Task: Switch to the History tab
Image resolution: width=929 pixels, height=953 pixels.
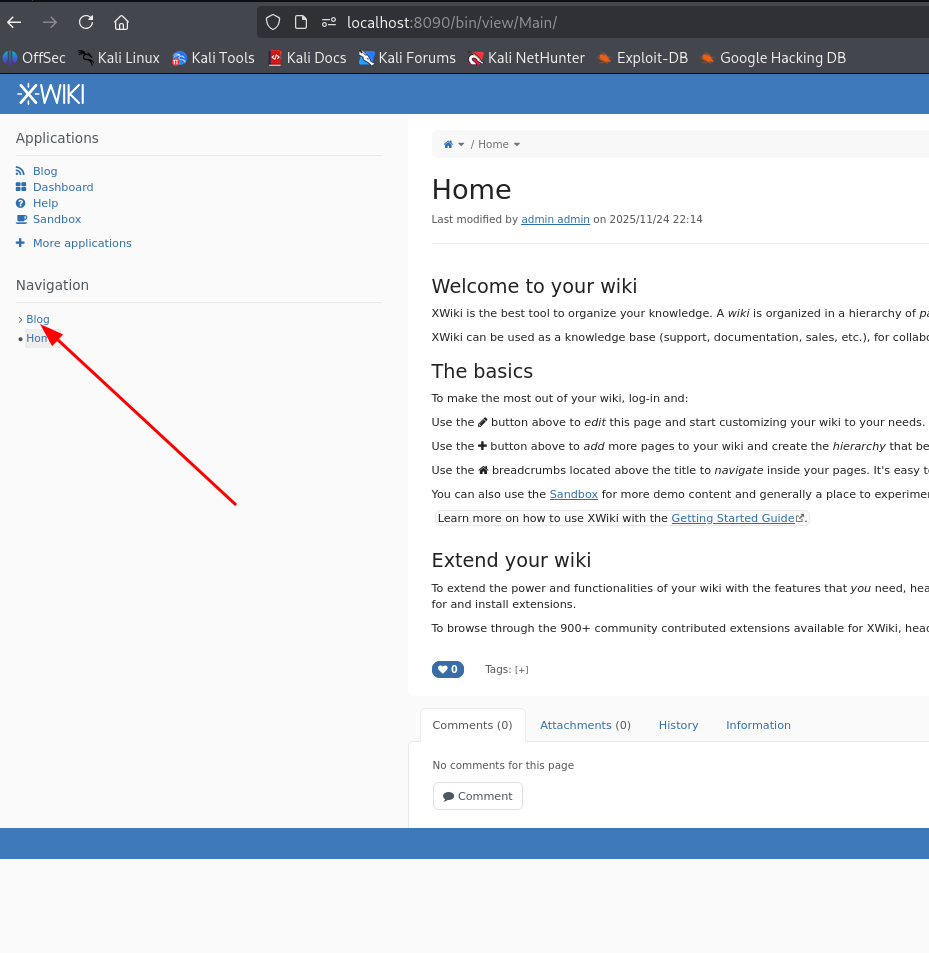Action: [x=678, y=725]
